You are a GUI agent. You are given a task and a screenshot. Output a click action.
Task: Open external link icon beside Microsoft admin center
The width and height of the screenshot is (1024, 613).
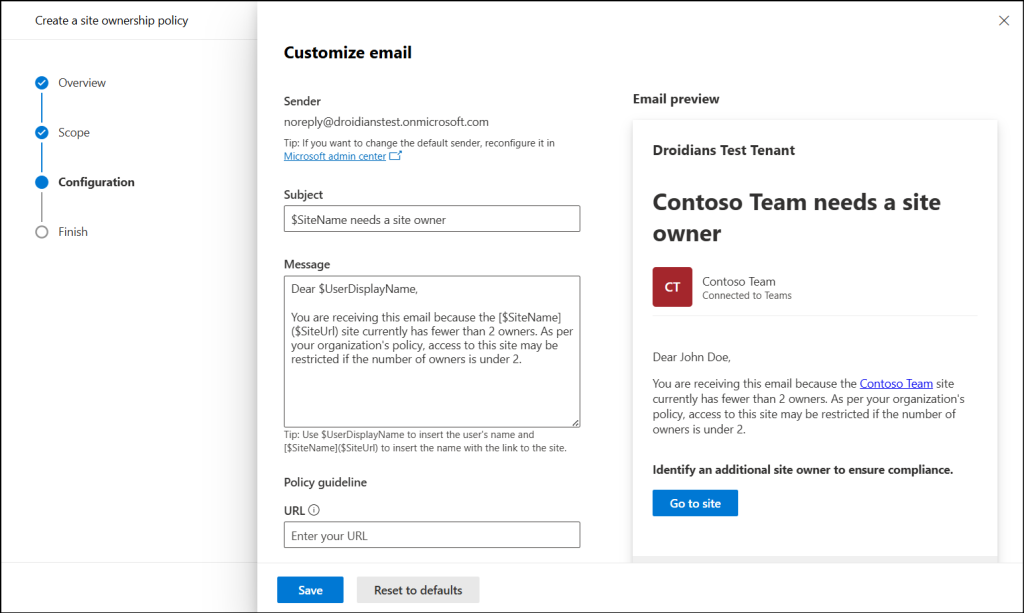395,156
